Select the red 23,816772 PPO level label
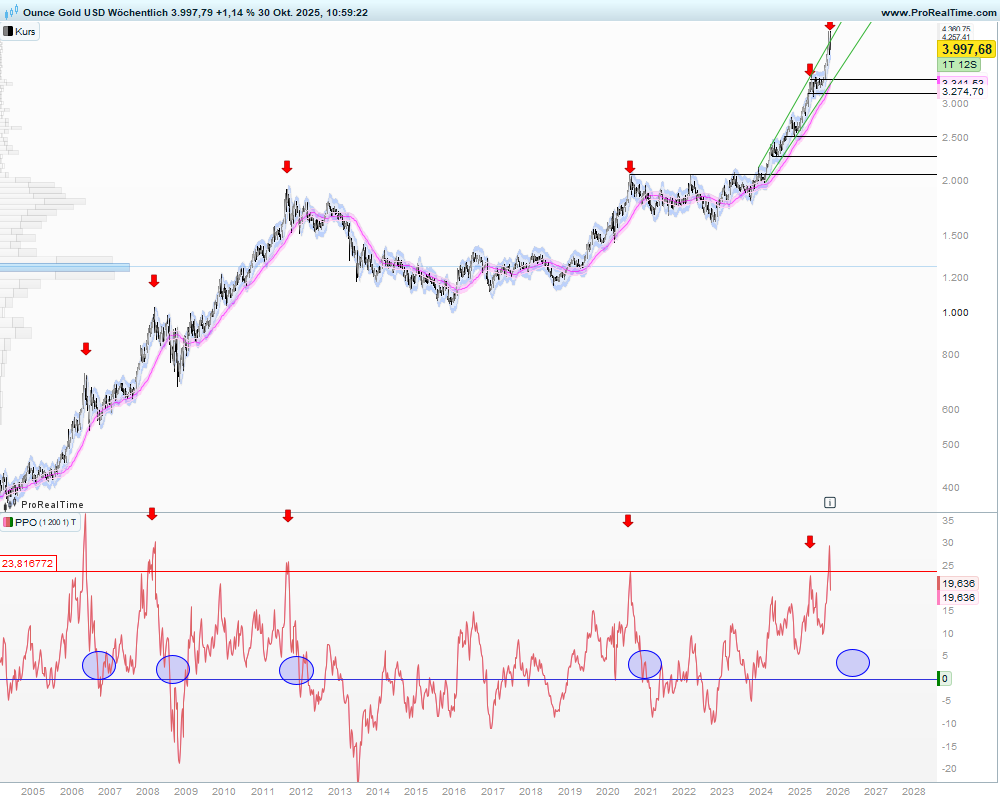 click(28, 564)
